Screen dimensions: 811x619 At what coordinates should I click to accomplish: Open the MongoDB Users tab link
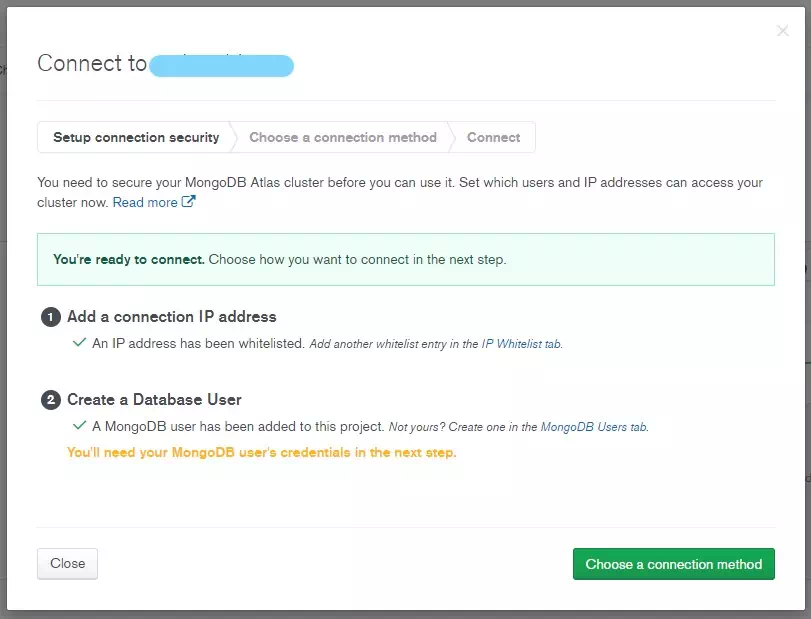click(594, 427)
